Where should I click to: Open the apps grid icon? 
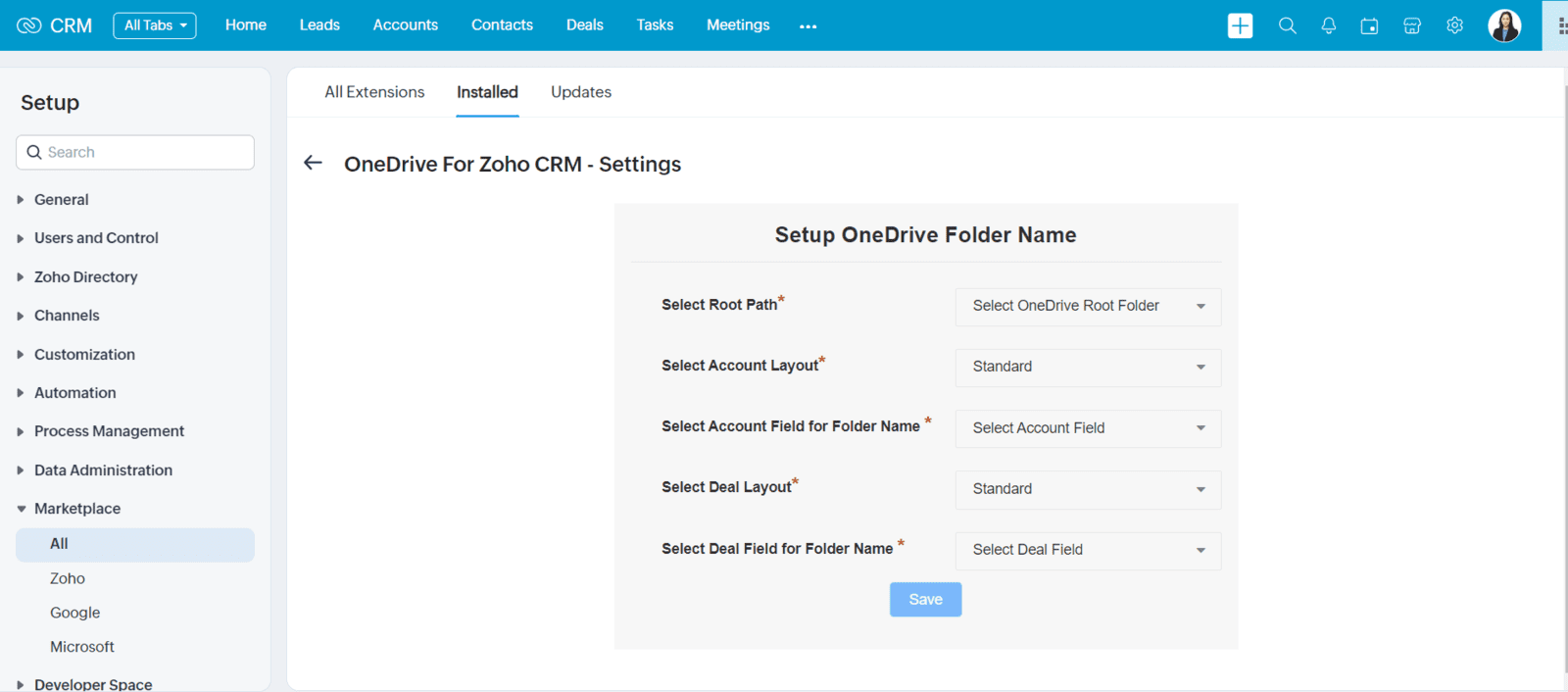(1562, 25)
